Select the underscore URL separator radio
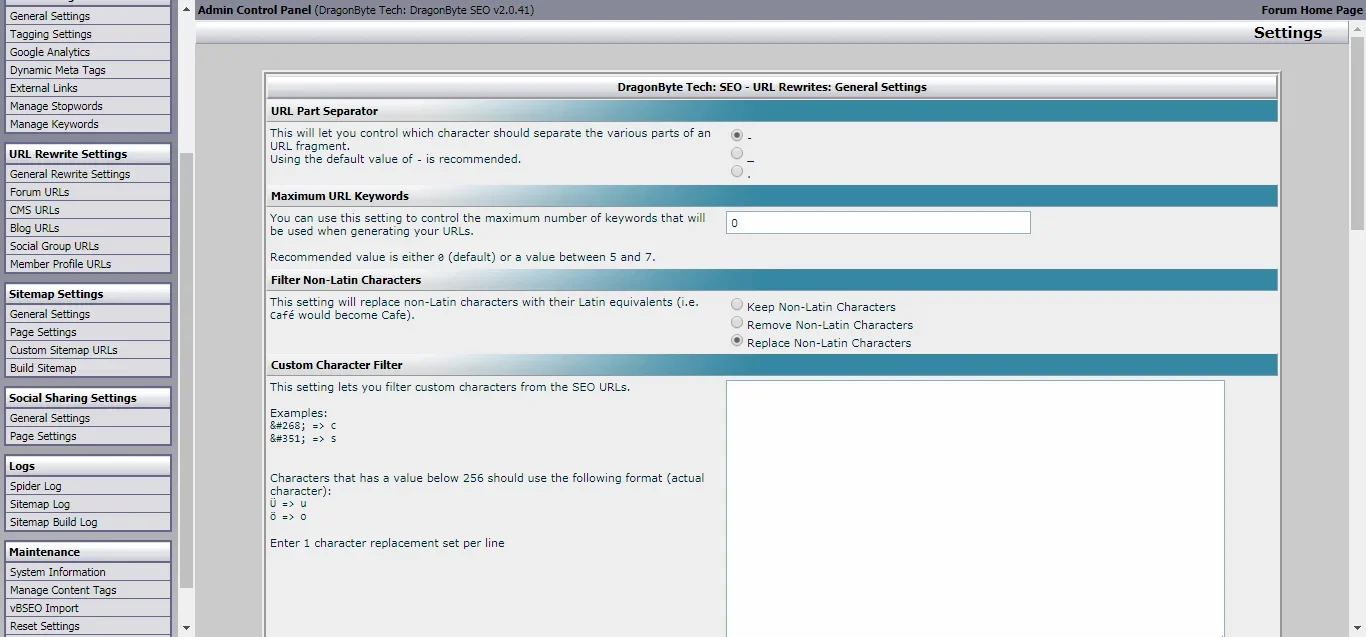Viewport: 1366px width, 637px height. click(737, 153)
